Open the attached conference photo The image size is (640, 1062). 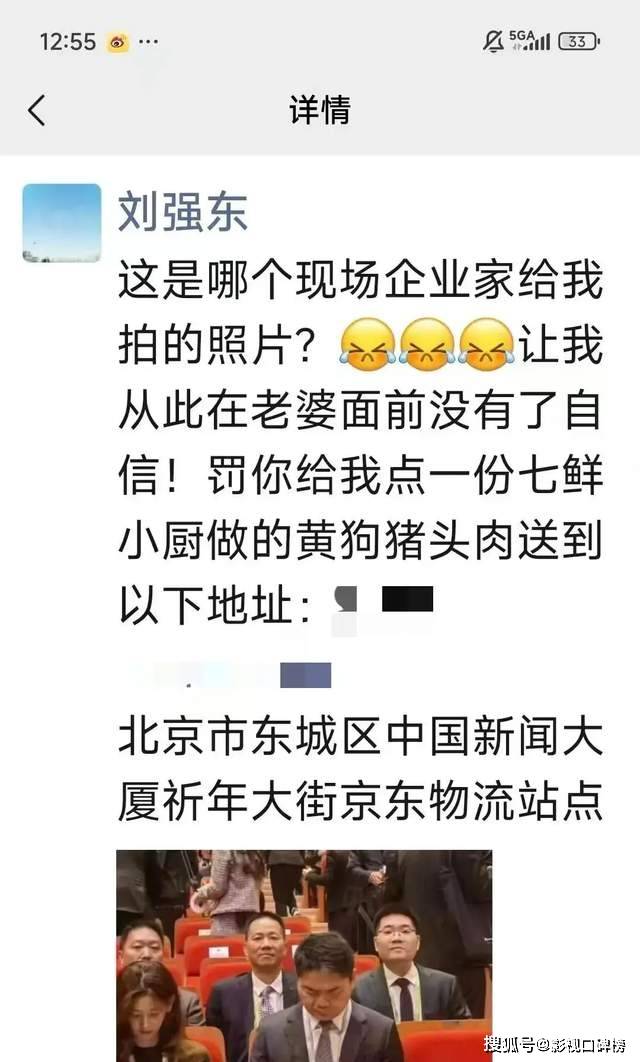coord(304,956)
